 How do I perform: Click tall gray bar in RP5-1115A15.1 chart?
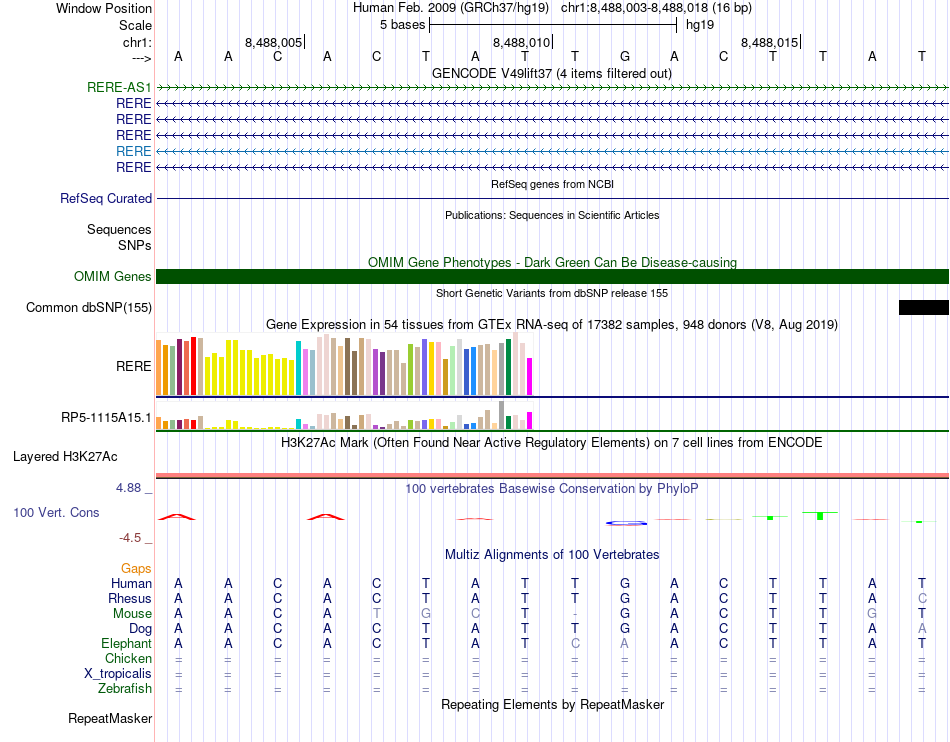(502, 415)
